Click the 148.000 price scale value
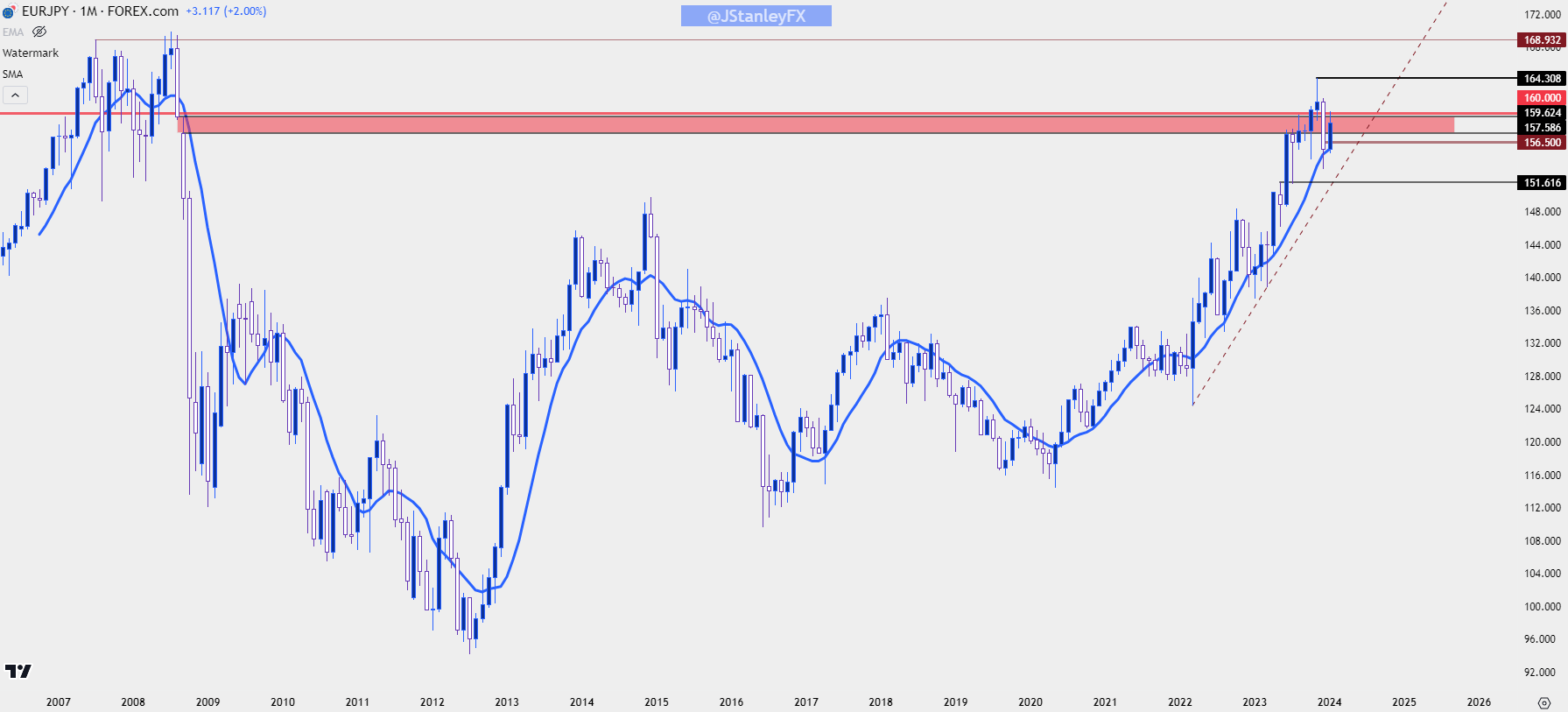1568x712 pixels. (1542, 212)
